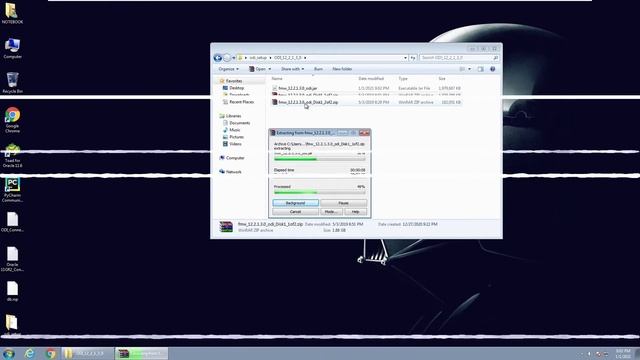Image resolution: width=640 pixels, height=360 pixels.
Task: Select the PyCharm Community desktop shortcut
Action: (12, 190)
